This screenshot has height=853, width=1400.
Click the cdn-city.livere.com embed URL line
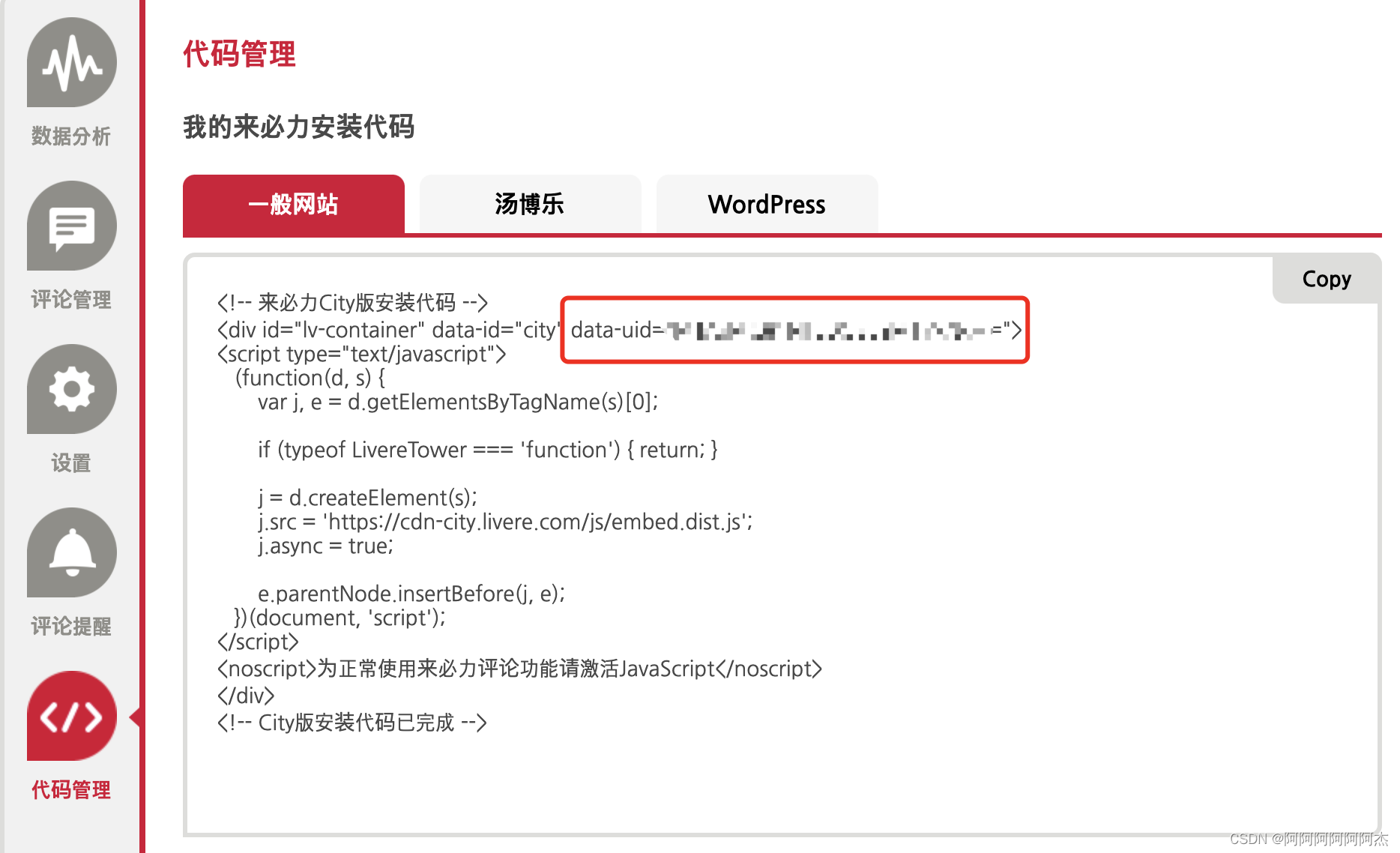505,522
